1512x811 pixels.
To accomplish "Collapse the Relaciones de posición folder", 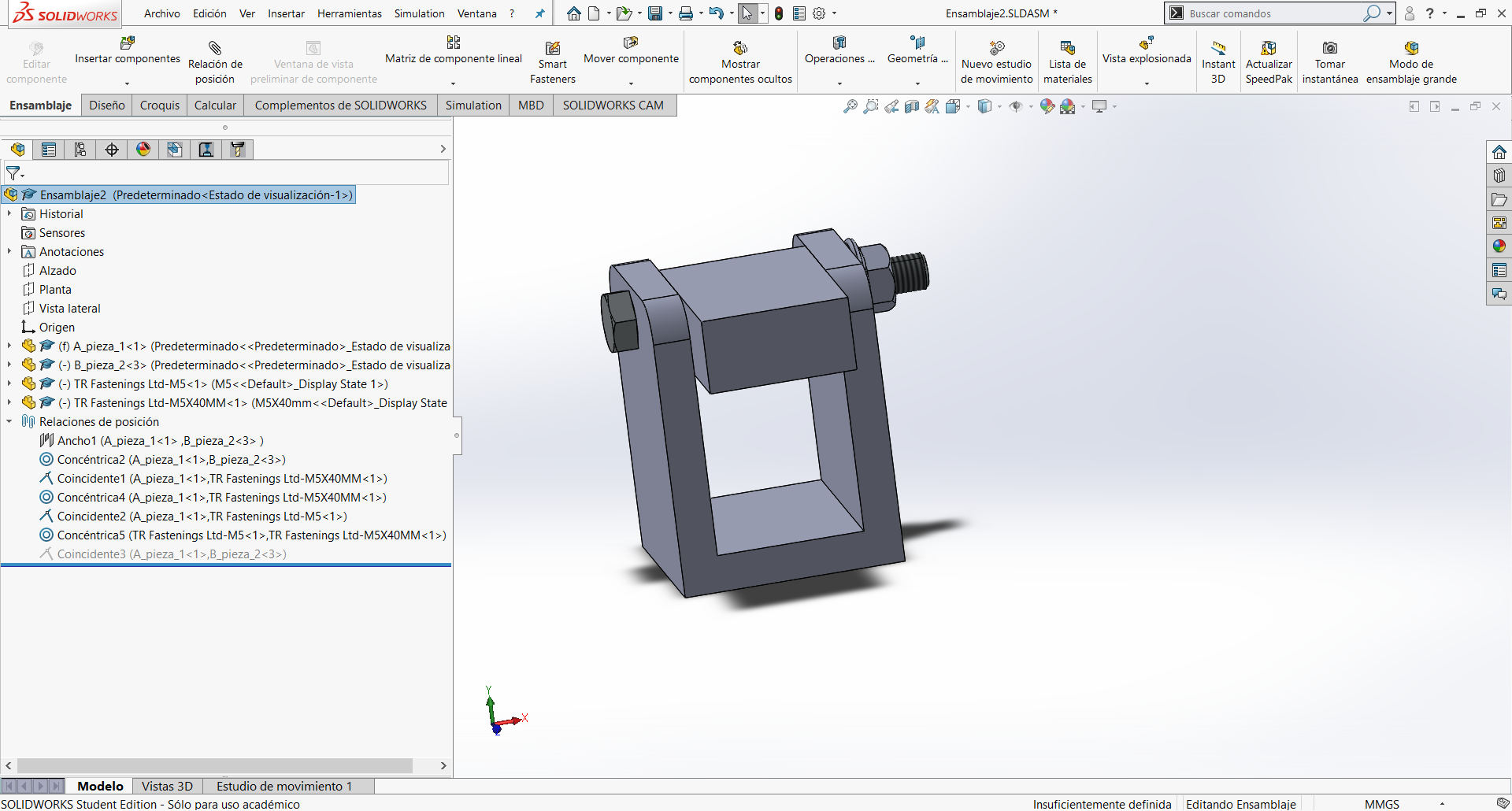I will [x=9, y=422].
